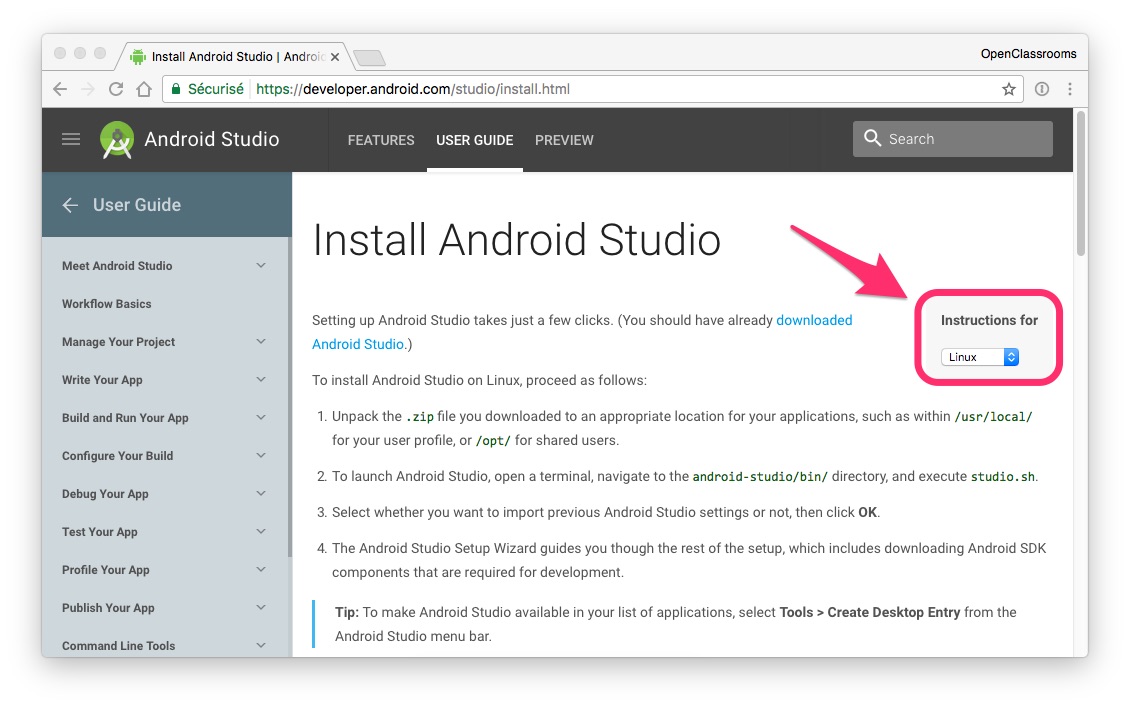Open Chrome's three-dot menu
The width and height of the screenshot is (1130, 707).
click(1070, 89)
